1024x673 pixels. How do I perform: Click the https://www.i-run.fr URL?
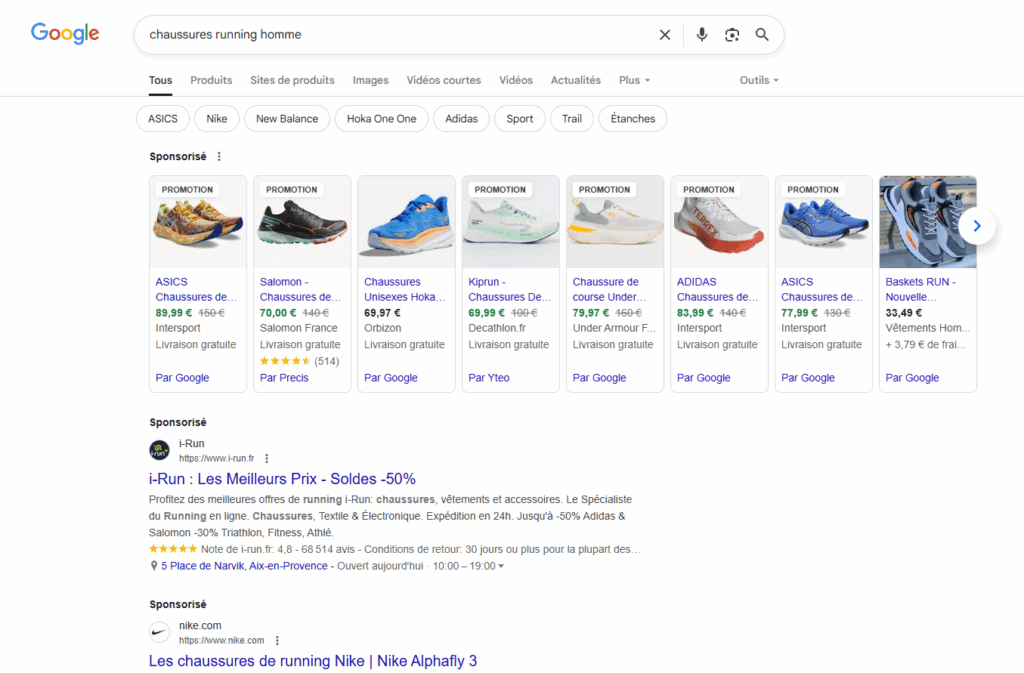click(217, 458)
